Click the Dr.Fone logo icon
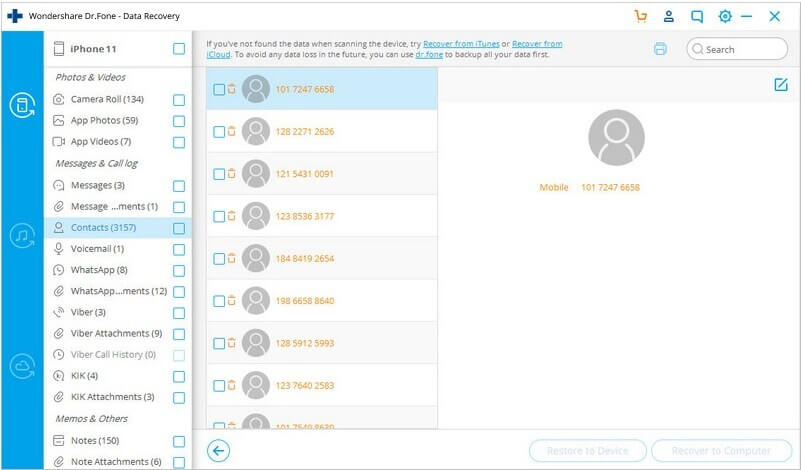The height and width of the screenshot is (470, 801). point(15,16)
